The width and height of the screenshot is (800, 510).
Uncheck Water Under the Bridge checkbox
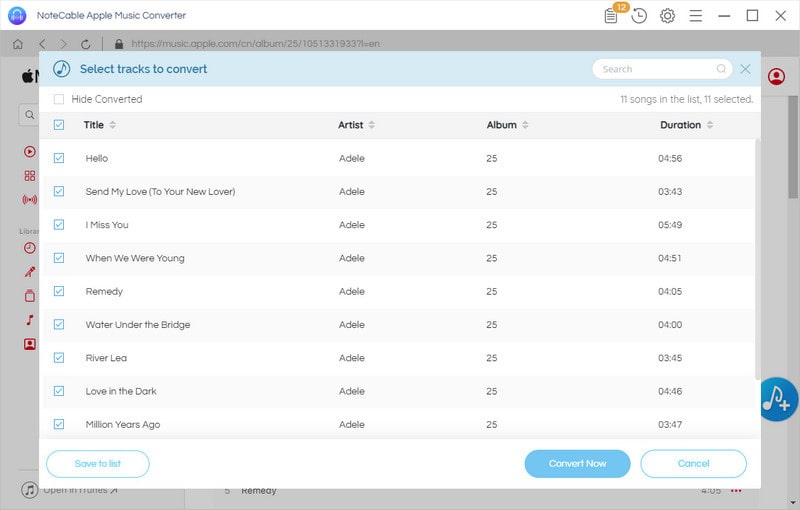coord(59,324)
